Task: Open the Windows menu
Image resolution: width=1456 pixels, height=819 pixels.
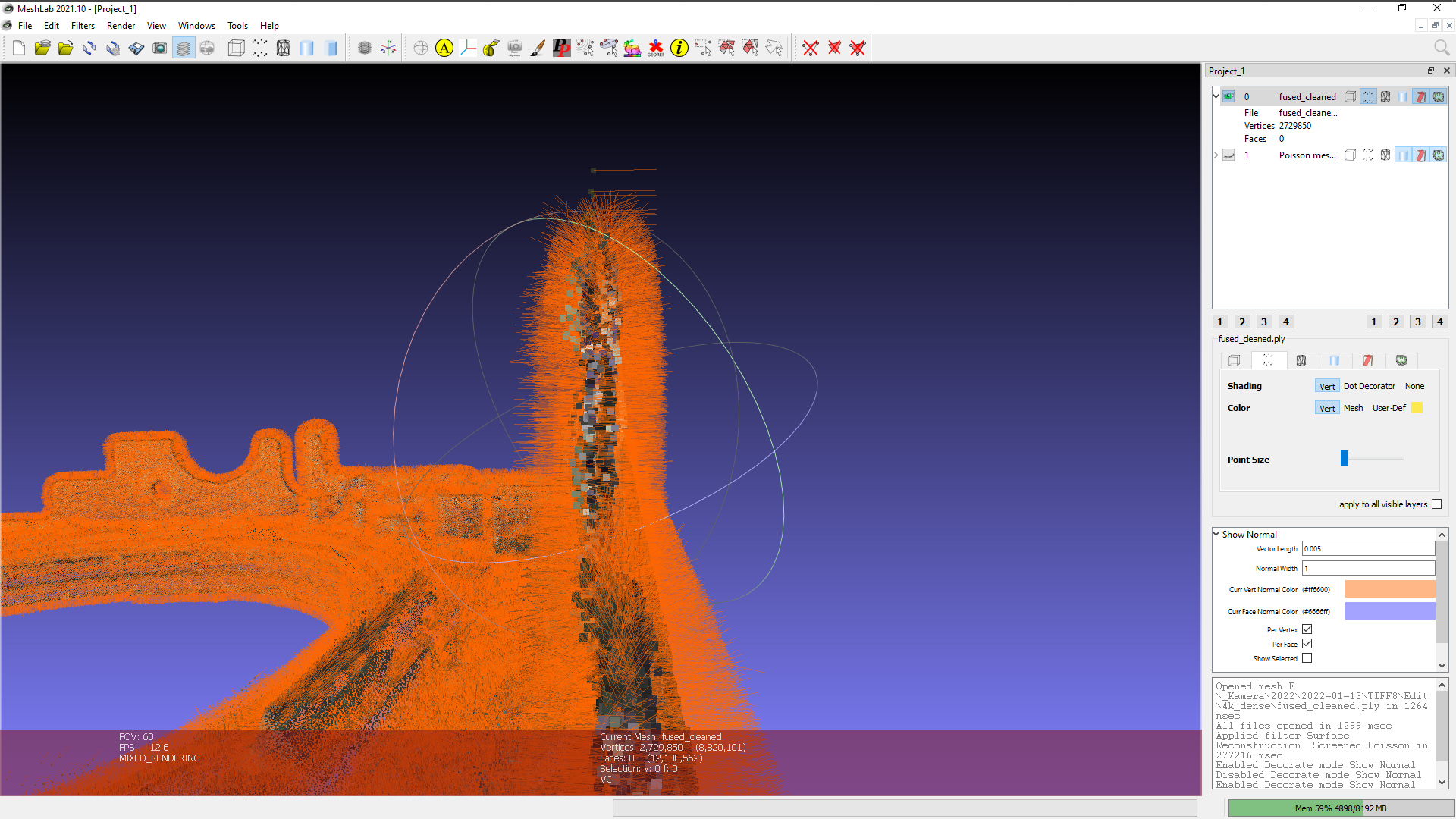Action: coord(196,25)
